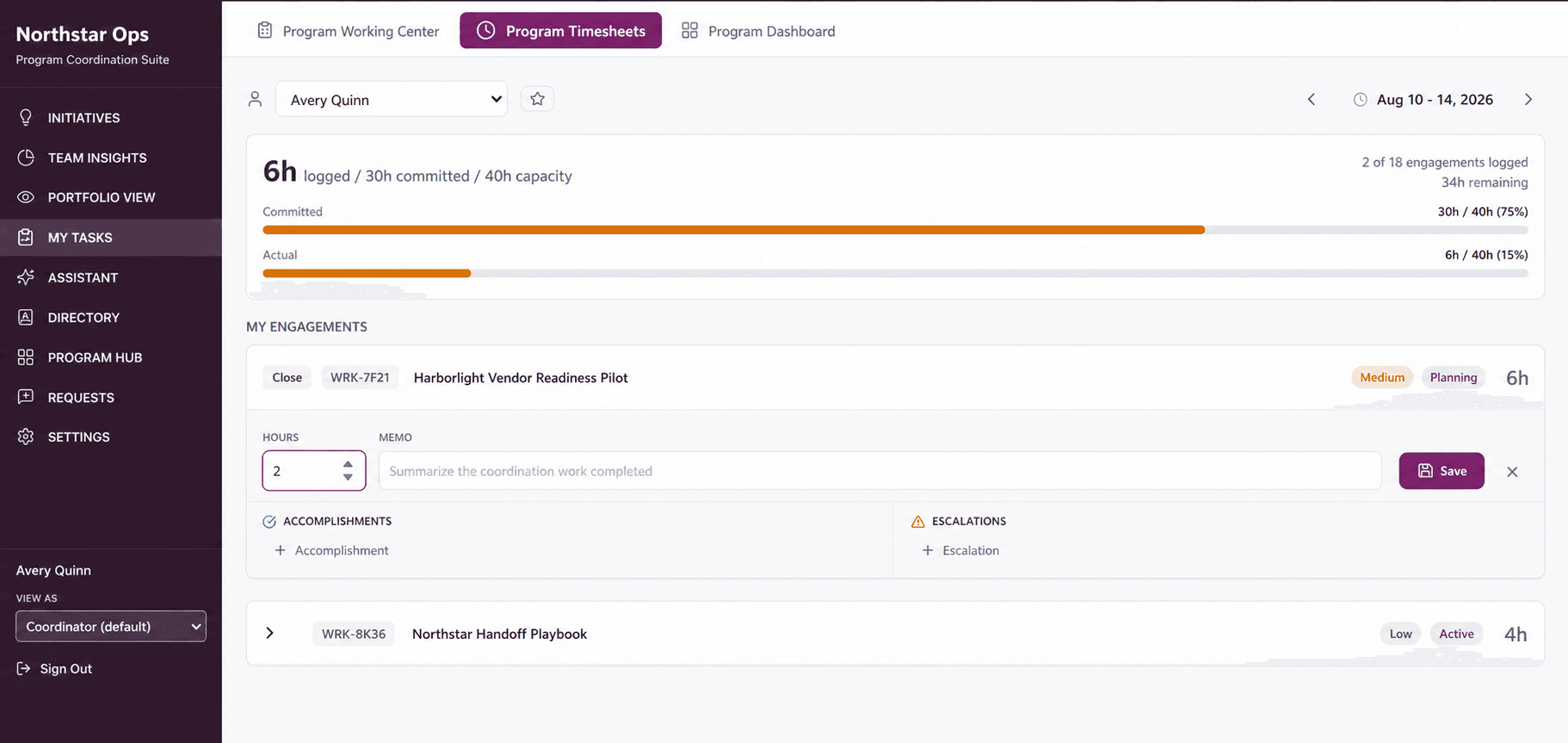Select My Tasks sidebar item
This screenshot has width=1568, height=743.
110,238
